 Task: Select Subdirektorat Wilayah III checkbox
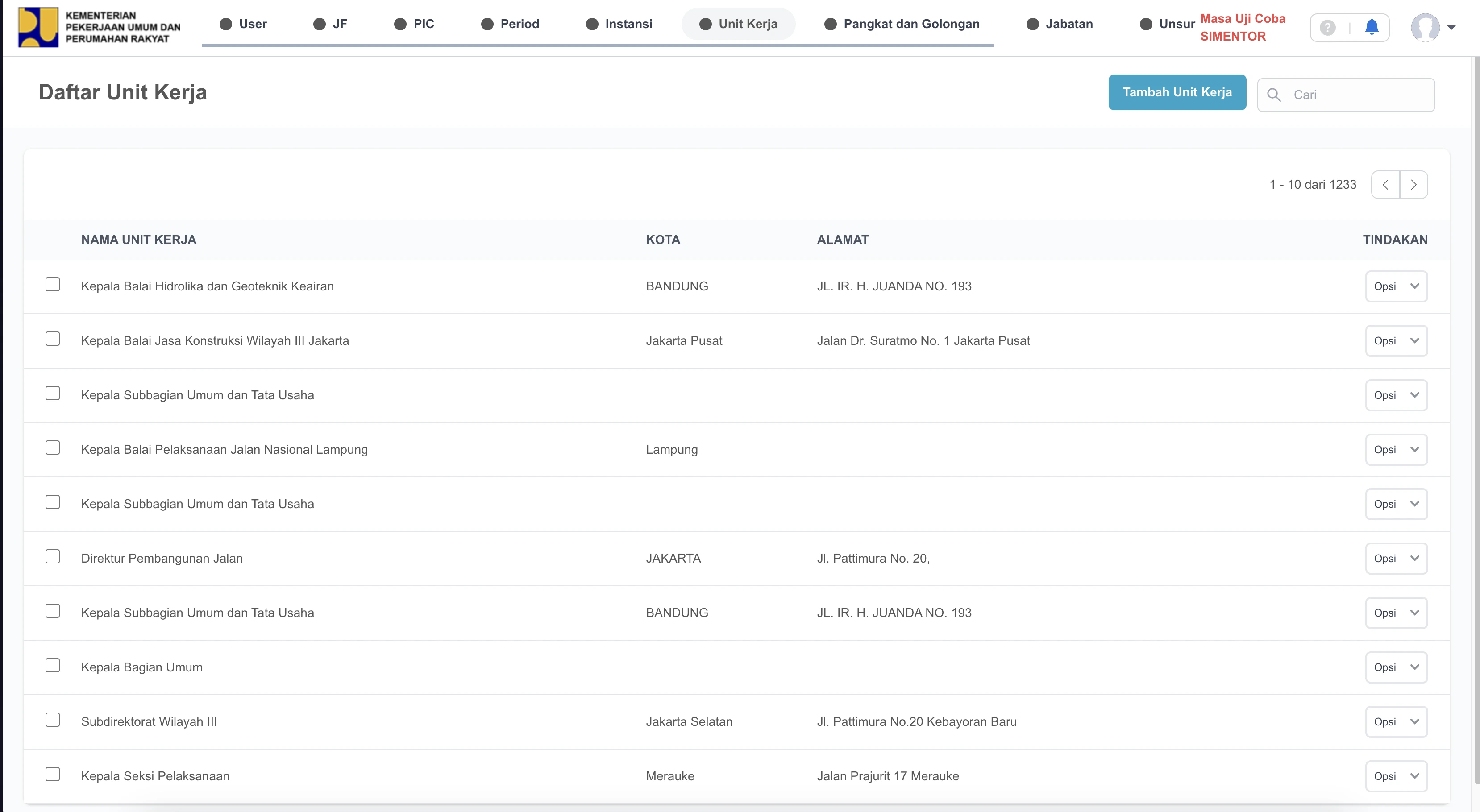point(52,720)
